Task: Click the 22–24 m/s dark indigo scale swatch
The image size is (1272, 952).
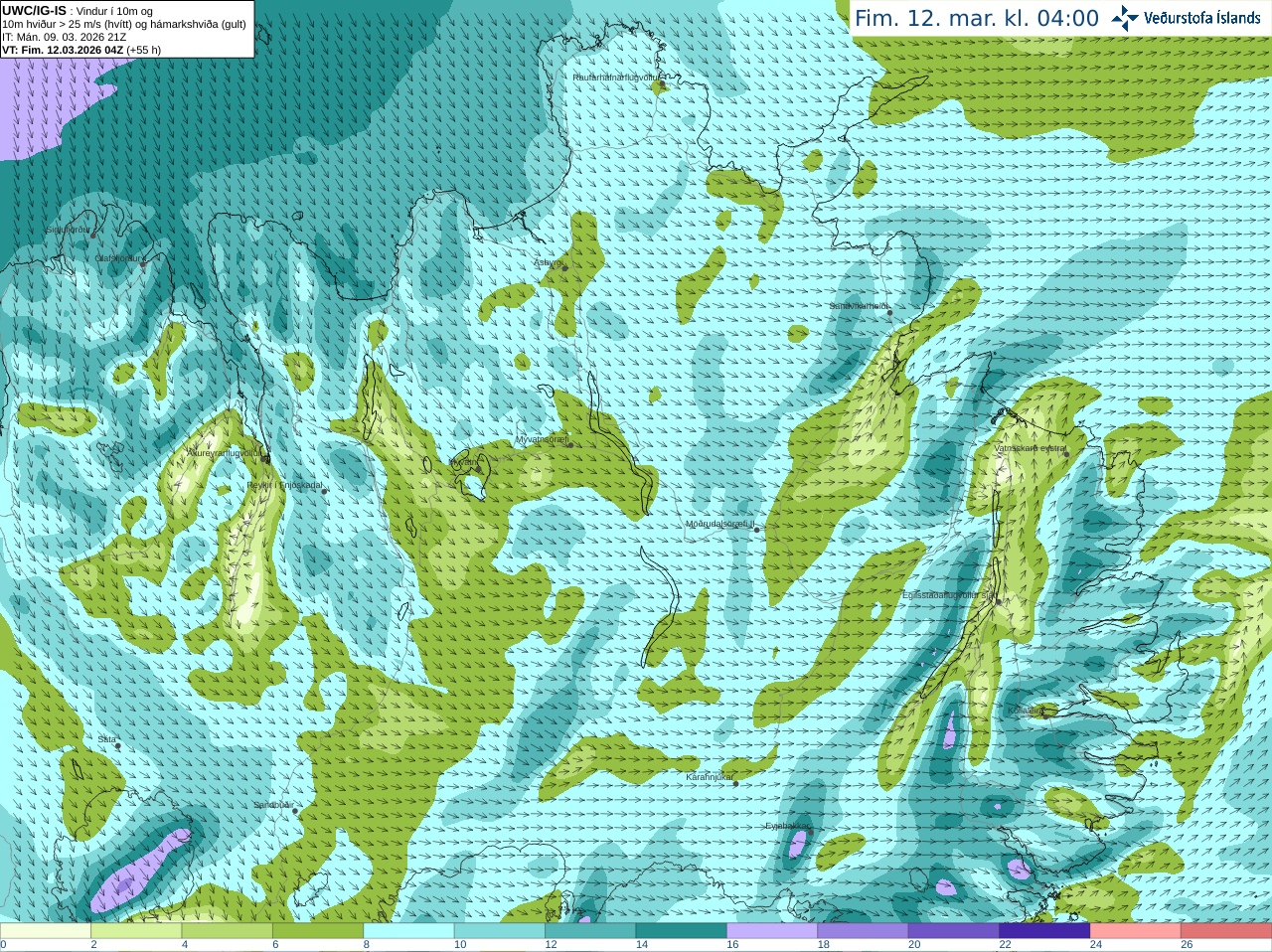Action: tap(1044, 931)
